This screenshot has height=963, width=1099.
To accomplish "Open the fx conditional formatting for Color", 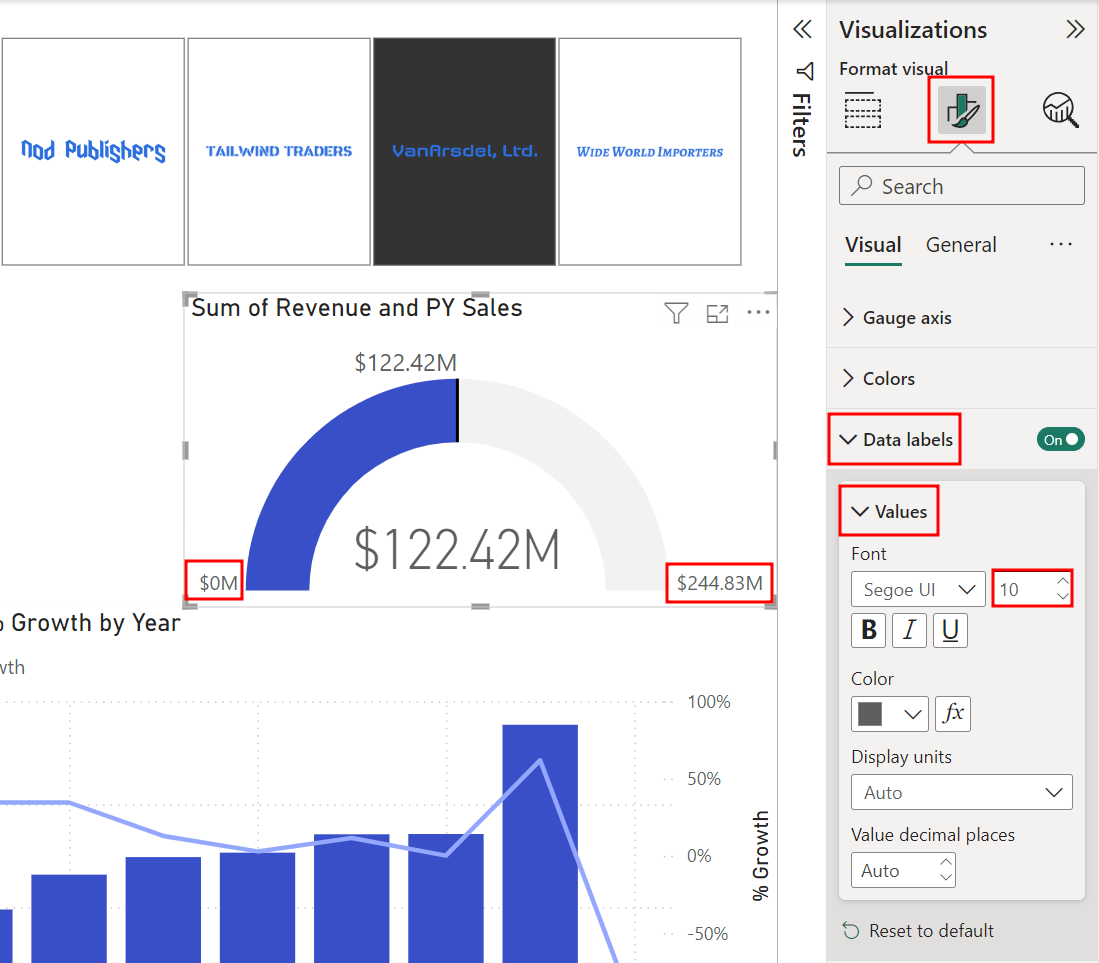I will click(x=953, y=713).
